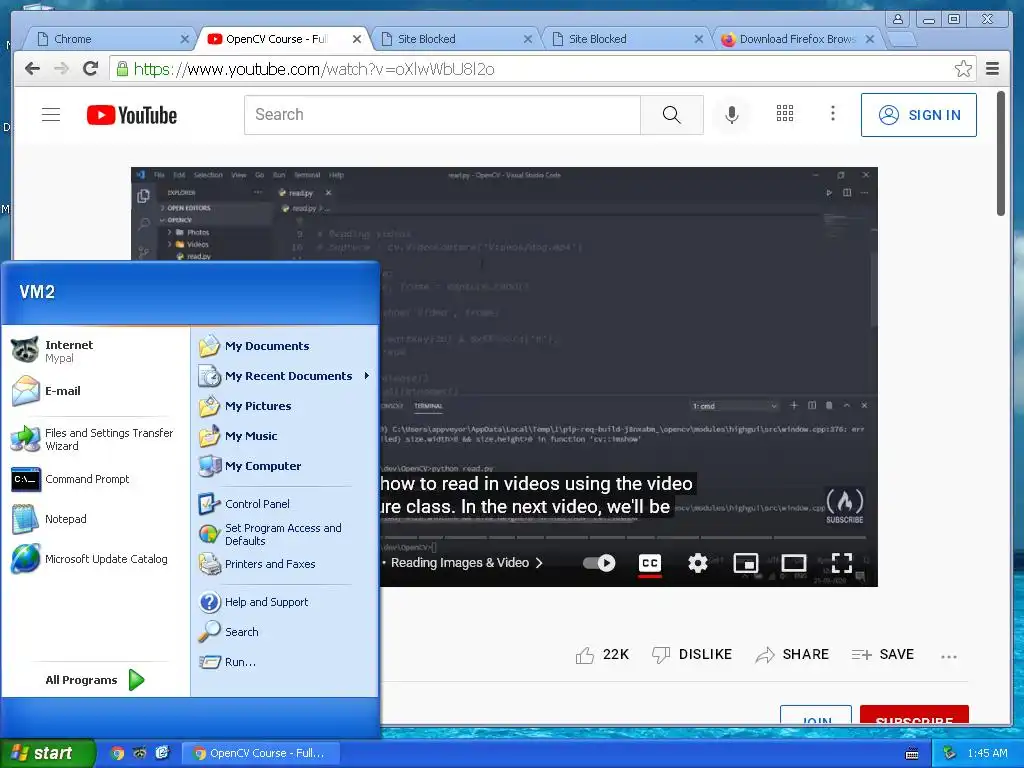The height and width of the screenshot is (768, 1024).
Task: Click the 1:45 AM taskbar clock
Action: pyautogui.click(x=987, y=753)
